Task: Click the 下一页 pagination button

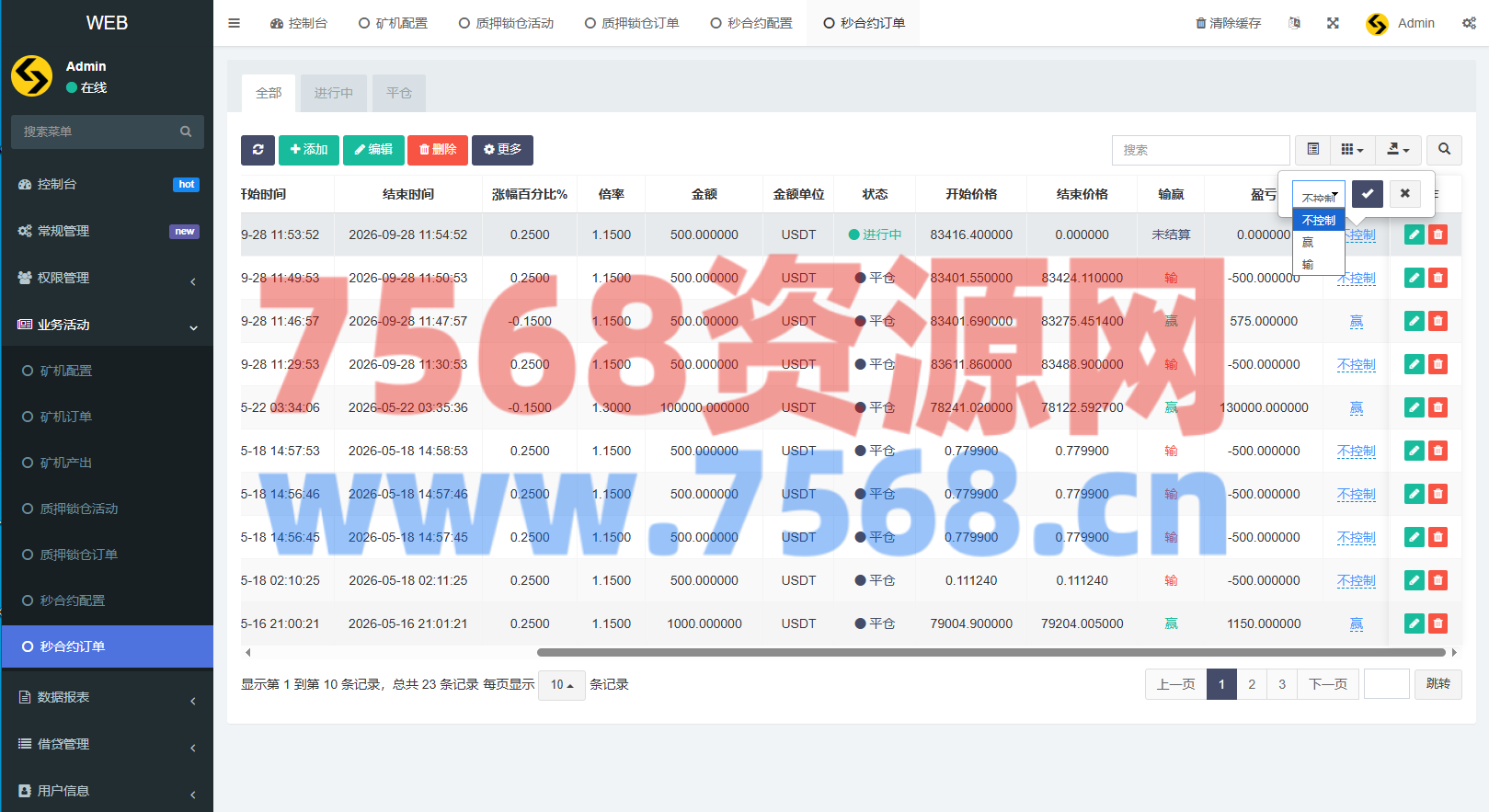Action: (1328, 684)
